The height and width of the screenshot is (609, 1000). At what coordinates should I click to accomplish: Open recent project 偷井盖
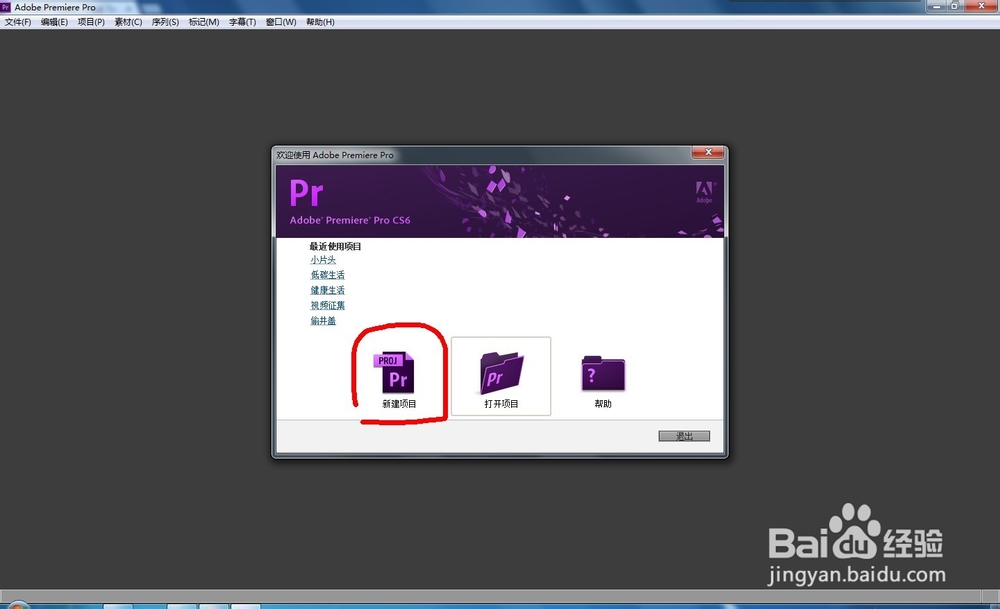click(323, 321)
